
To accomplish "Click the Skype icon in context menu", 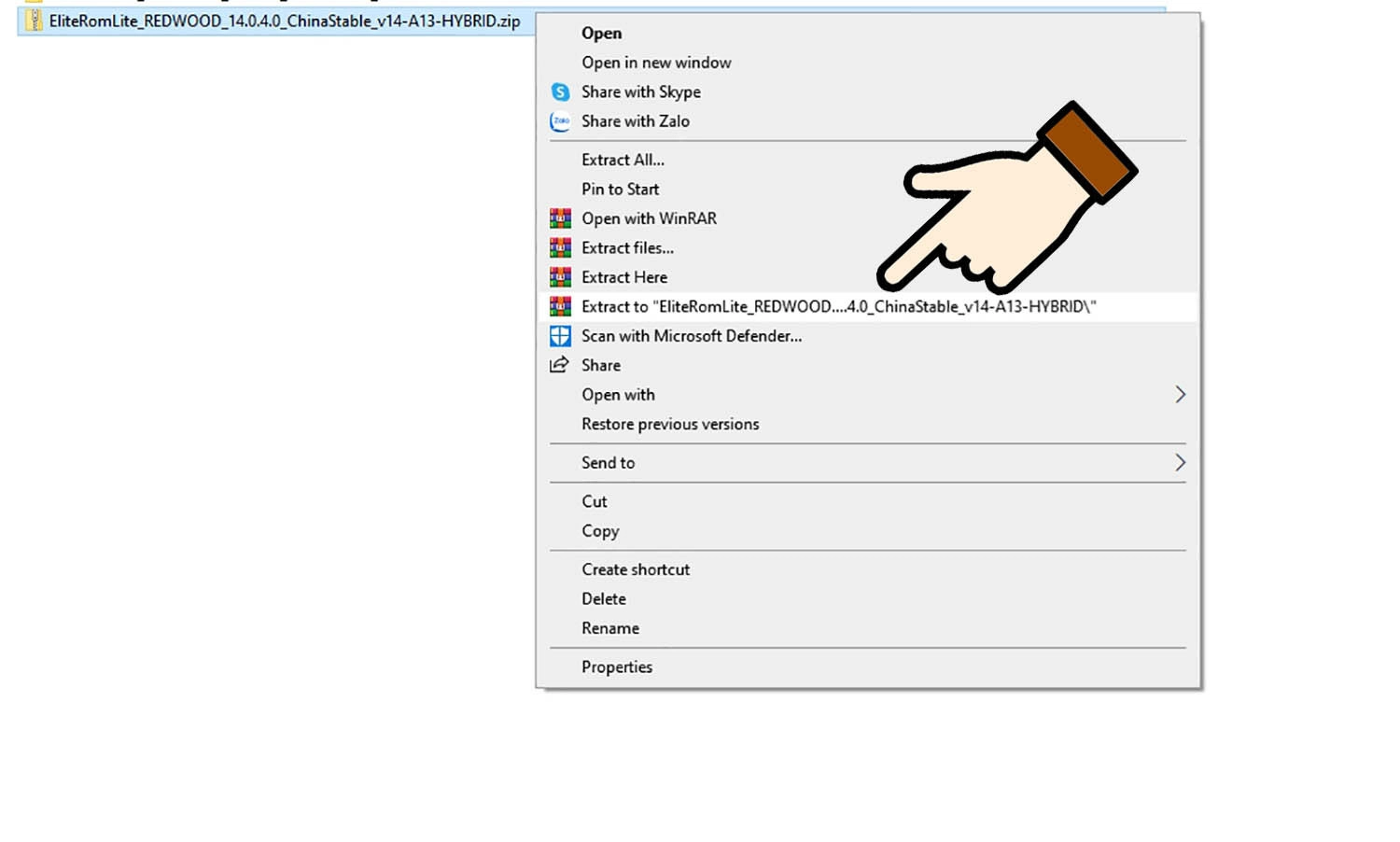I will pos(560,91).
